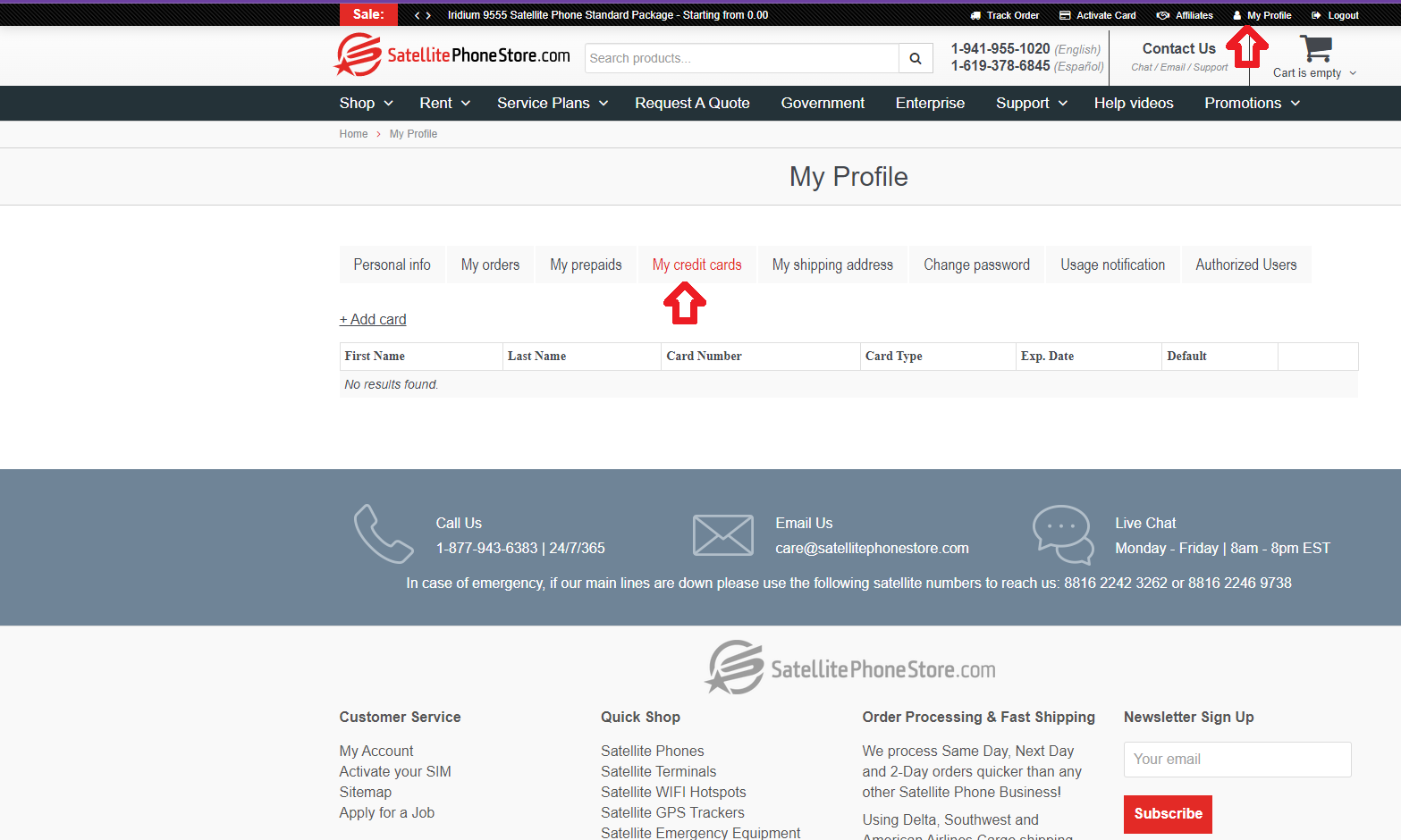
Task: Click the Live Chat bubbles icon
Action: point(1063,534)
